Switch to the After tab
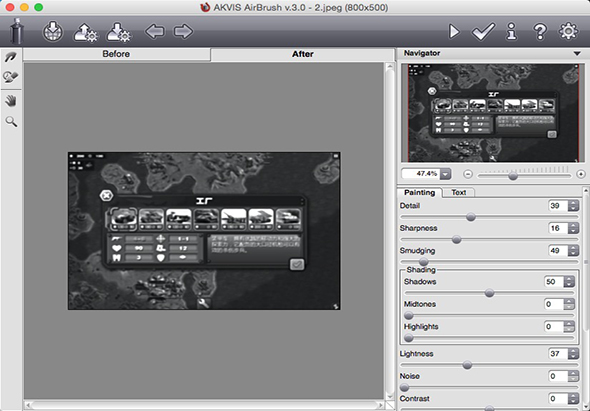 [303, 54]
